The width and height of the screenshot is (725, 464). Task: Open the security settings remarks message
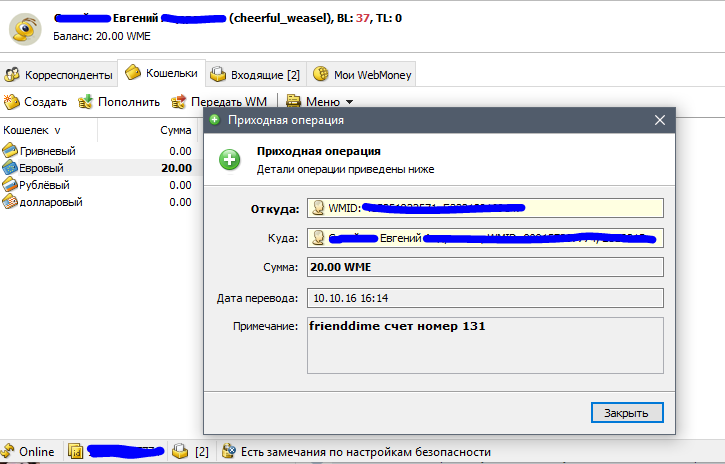(366, 452)
